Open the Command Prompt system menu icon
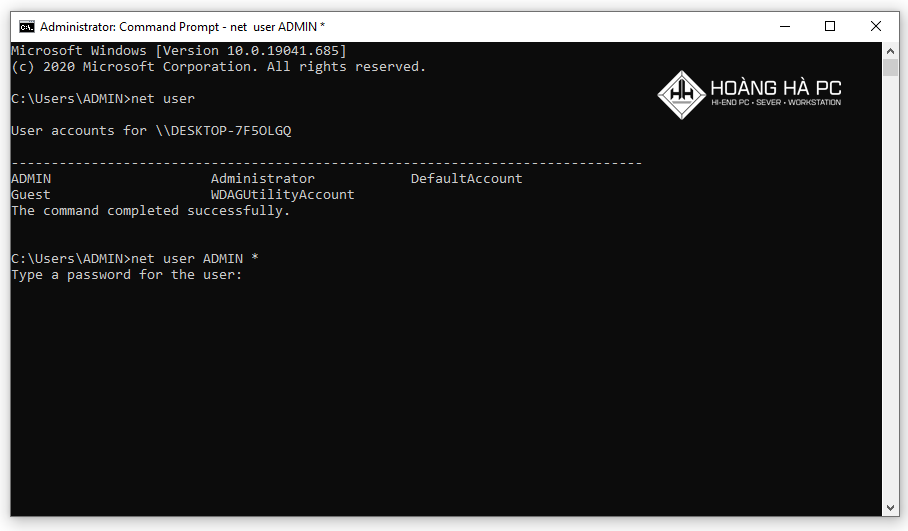Image resolution: width=908 pixels, height=531 pixels. click(x=27, y=27)
